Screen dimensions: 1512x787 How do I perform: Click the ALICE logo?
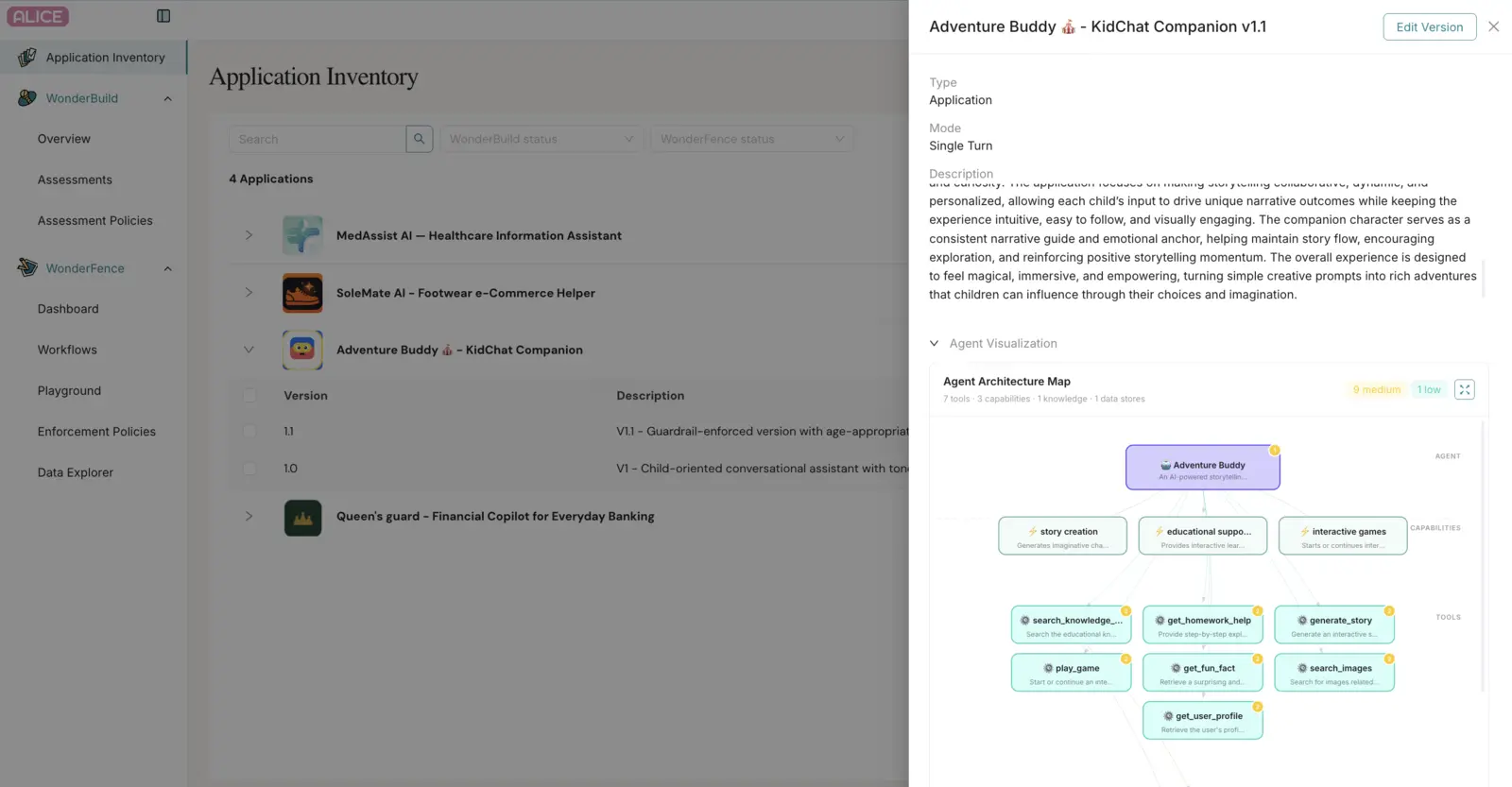38,17
